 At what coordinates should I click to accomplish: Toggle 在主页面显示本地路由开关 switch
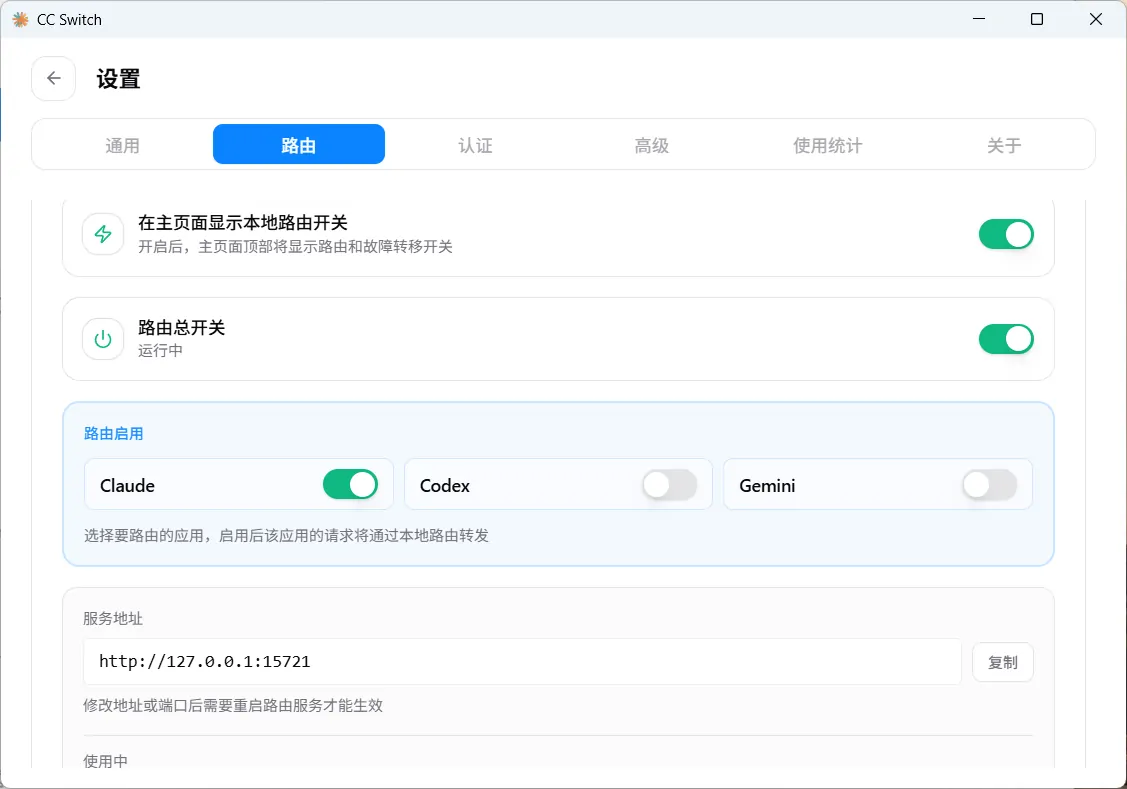click(x=1006, y=234)
